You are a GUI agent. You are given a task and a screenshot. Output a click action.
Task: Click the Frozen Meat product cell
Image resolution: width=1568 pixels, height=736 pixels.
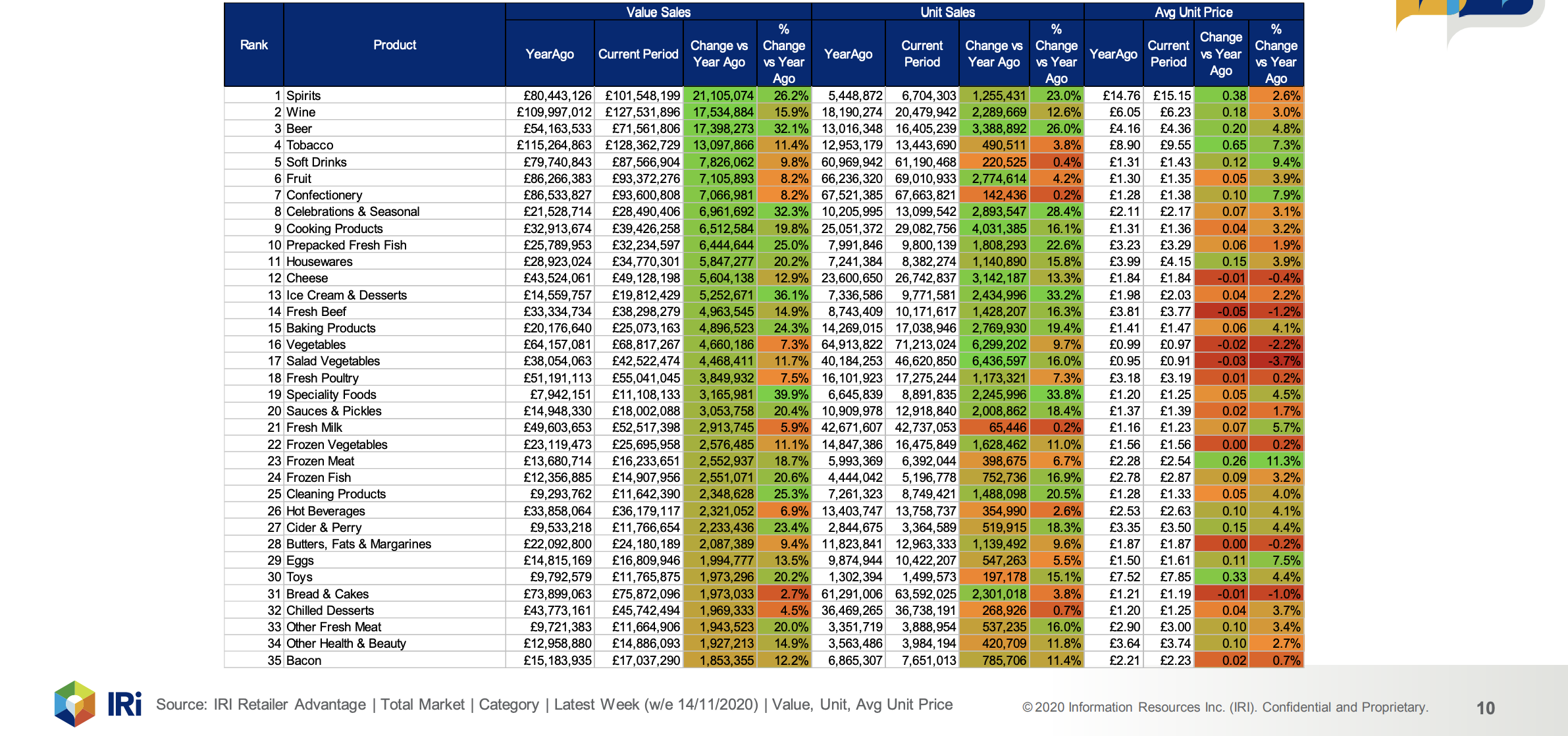coord(394,461)
